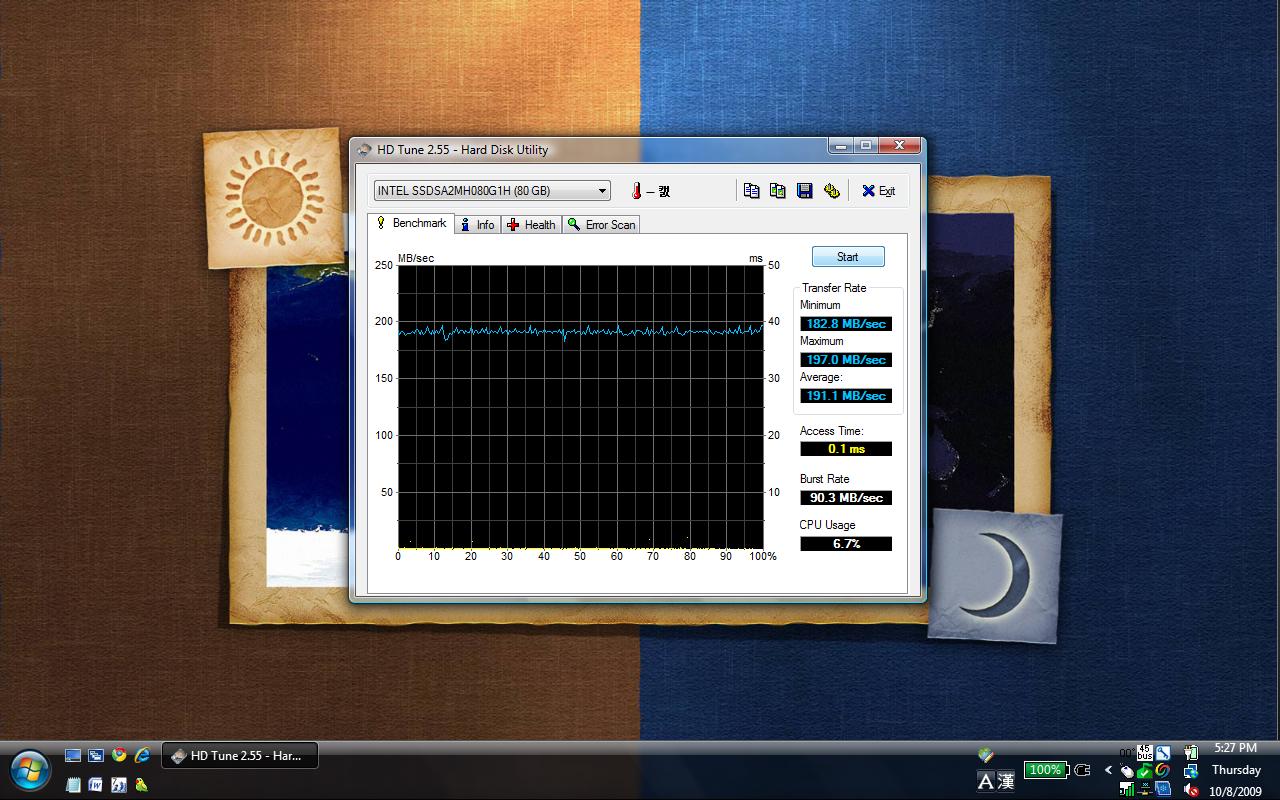Launch Internet Explorer from quick launch

pos(142,755)
